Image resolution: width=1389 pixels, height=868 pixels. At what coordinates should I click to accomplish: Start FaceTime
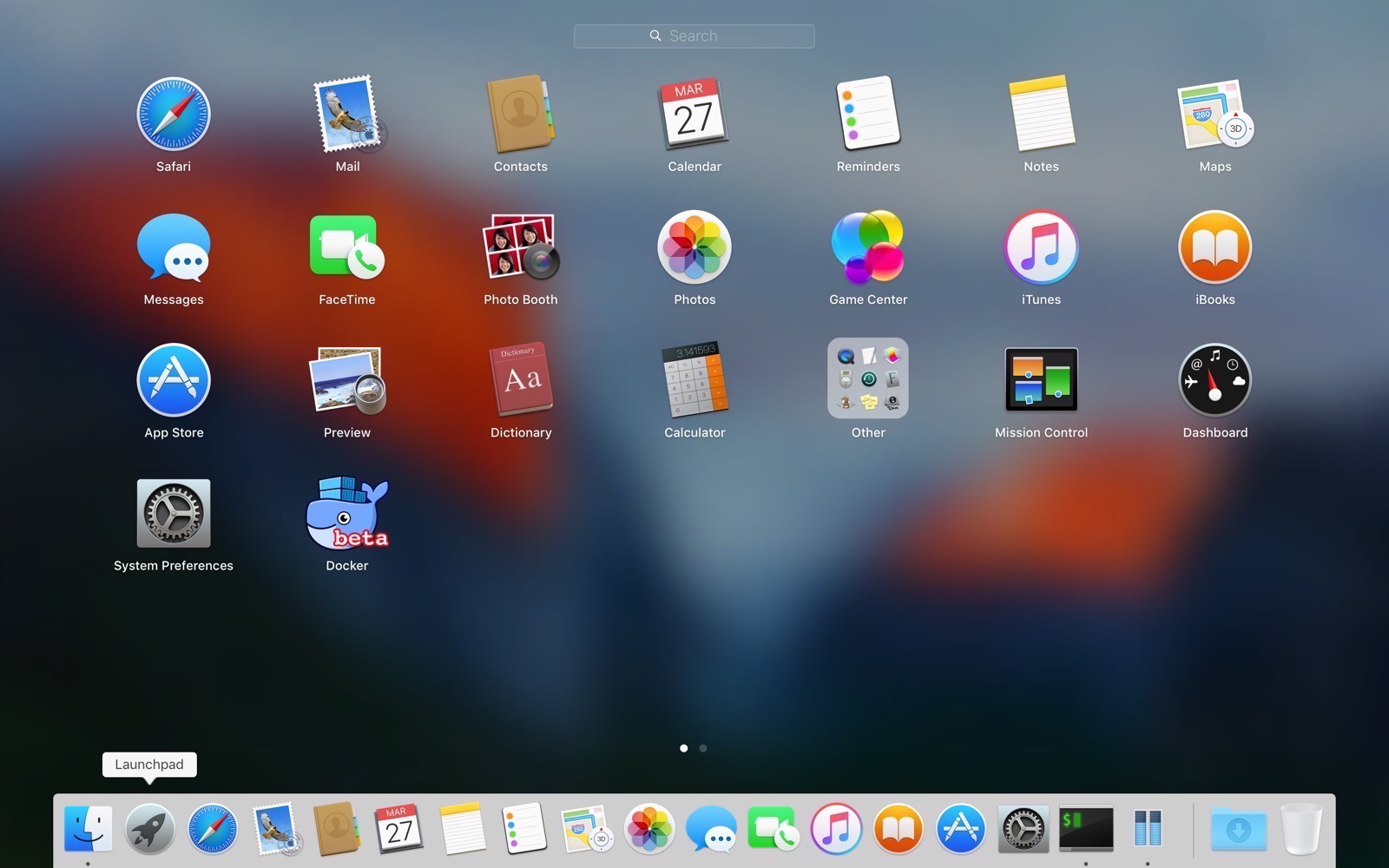[346, 247]
